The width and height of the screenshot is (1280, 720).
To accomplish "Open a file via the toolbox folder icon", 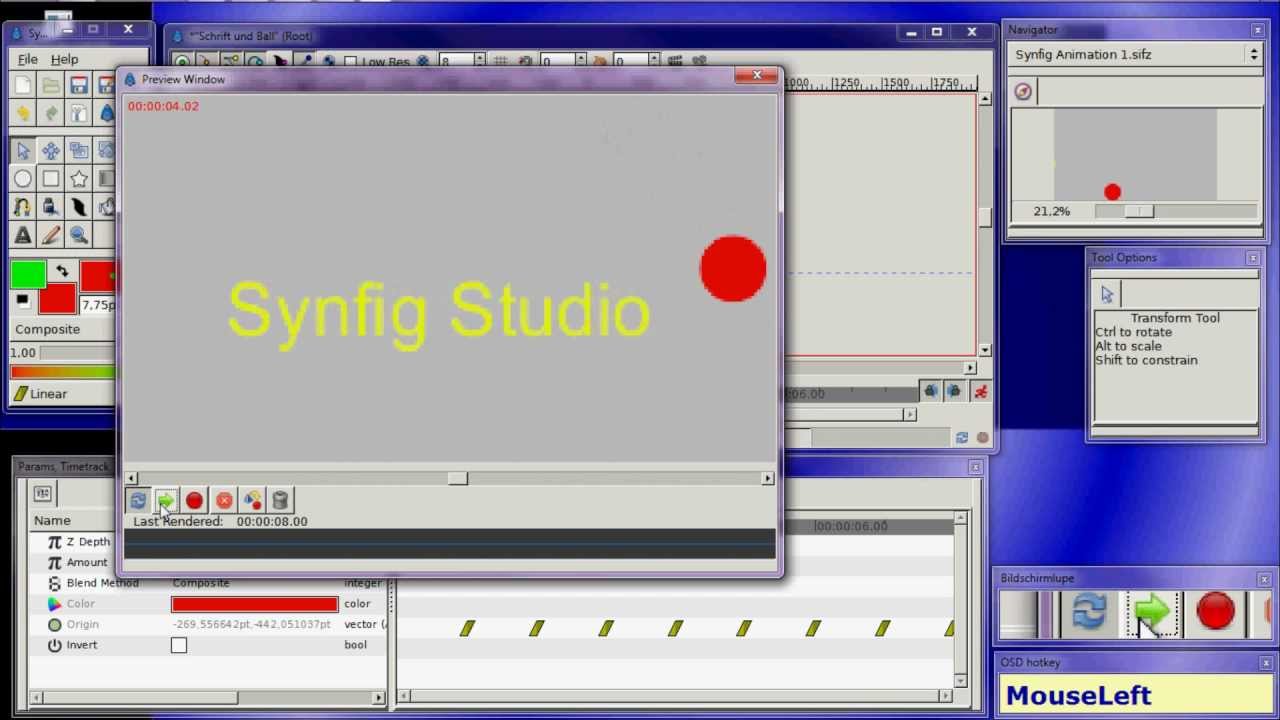I will [51, 86].
